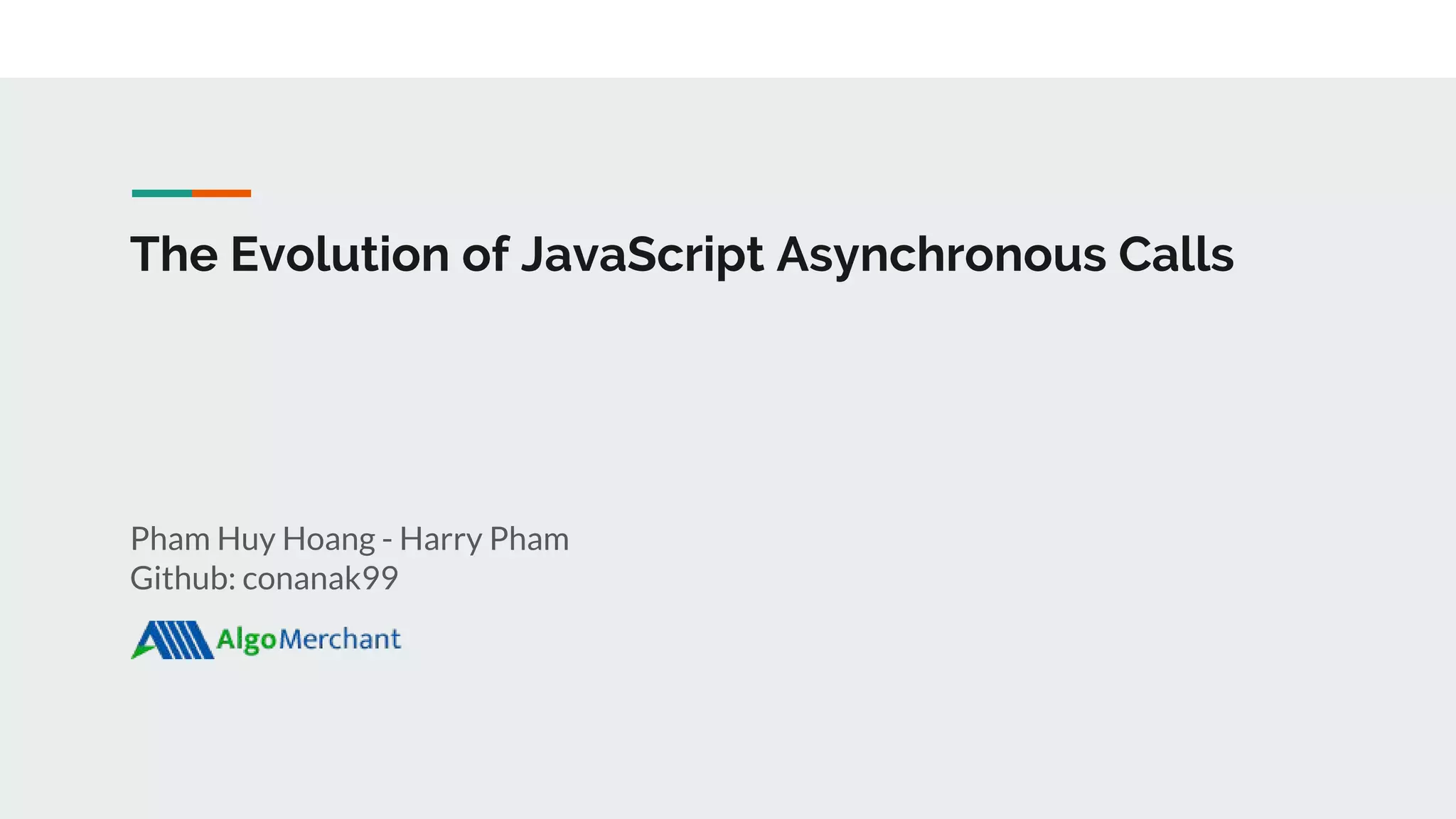Screen dimensions: 1456x819
Task: Click the 'Github:' label
Action: pyautogui.click(x=183, y=578)
